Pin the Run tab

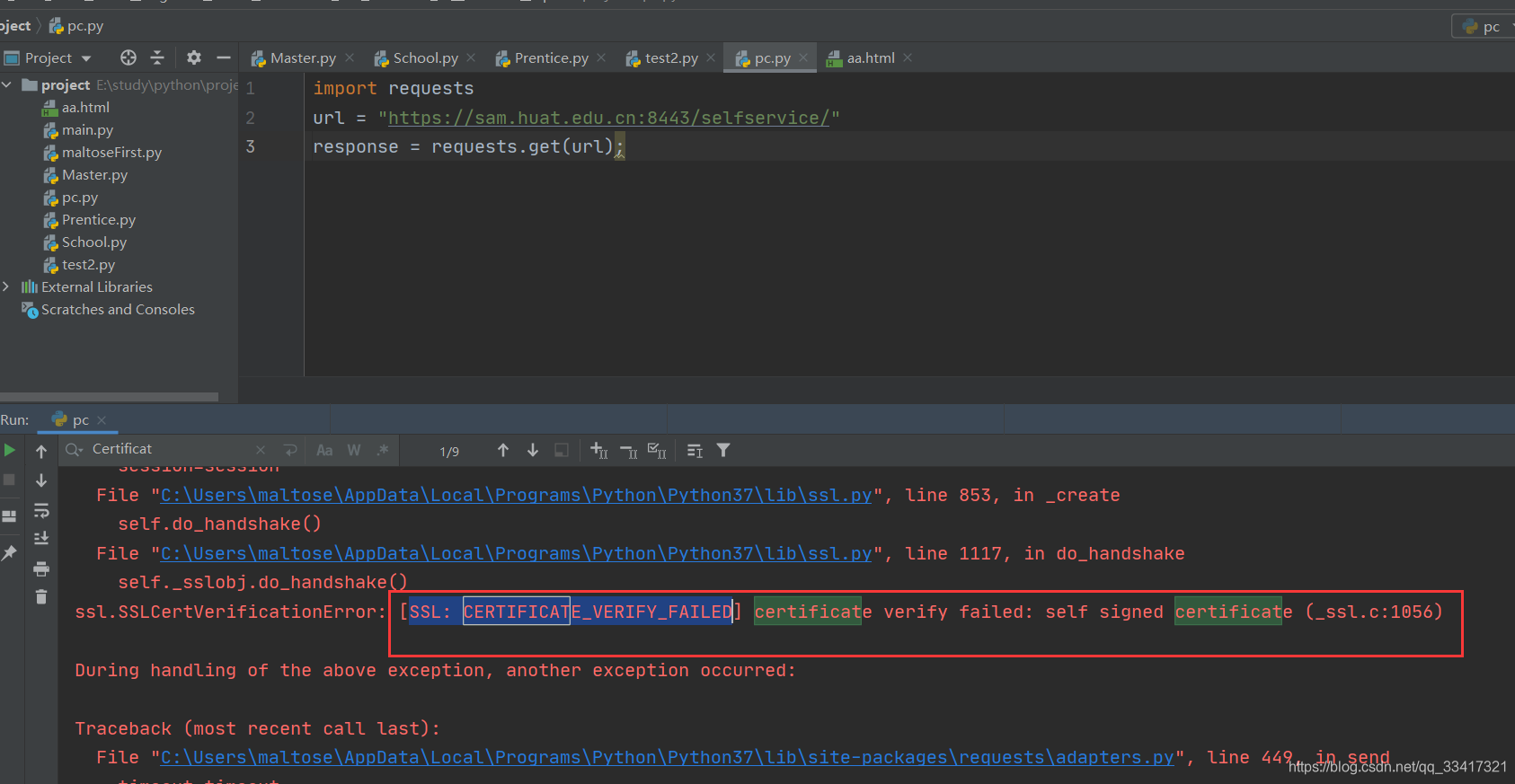coord(10,553)
